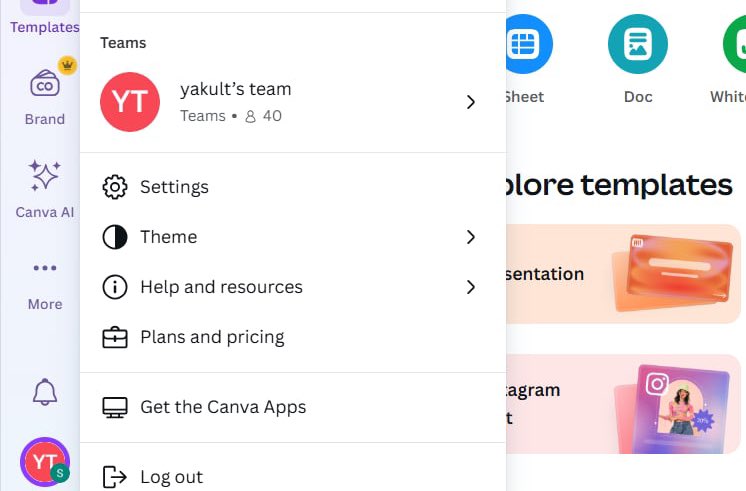The image size is (746, 491).
Task: Click the Plans and pricing briefcase icon
Action: point(115,337)
